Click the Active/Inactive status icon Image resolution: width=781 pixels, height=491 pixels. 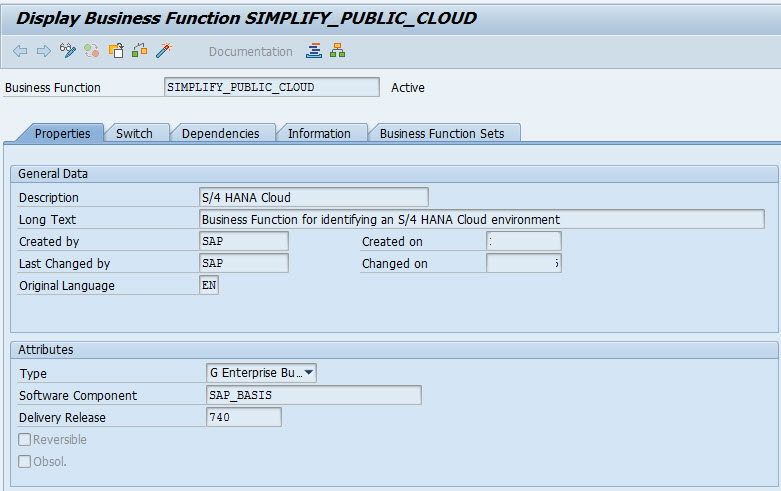[x=92, y=50]
